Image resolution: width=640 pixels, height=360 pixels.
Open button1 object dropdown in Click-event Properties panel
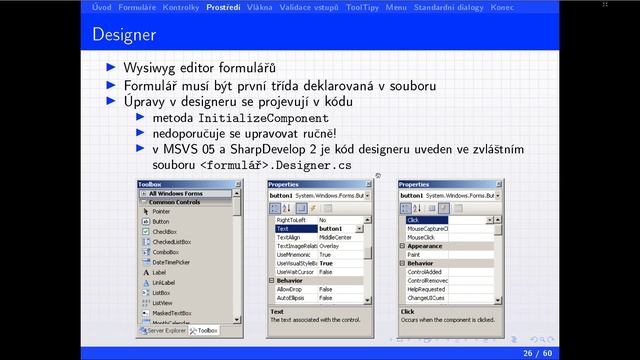pos(498,196)
